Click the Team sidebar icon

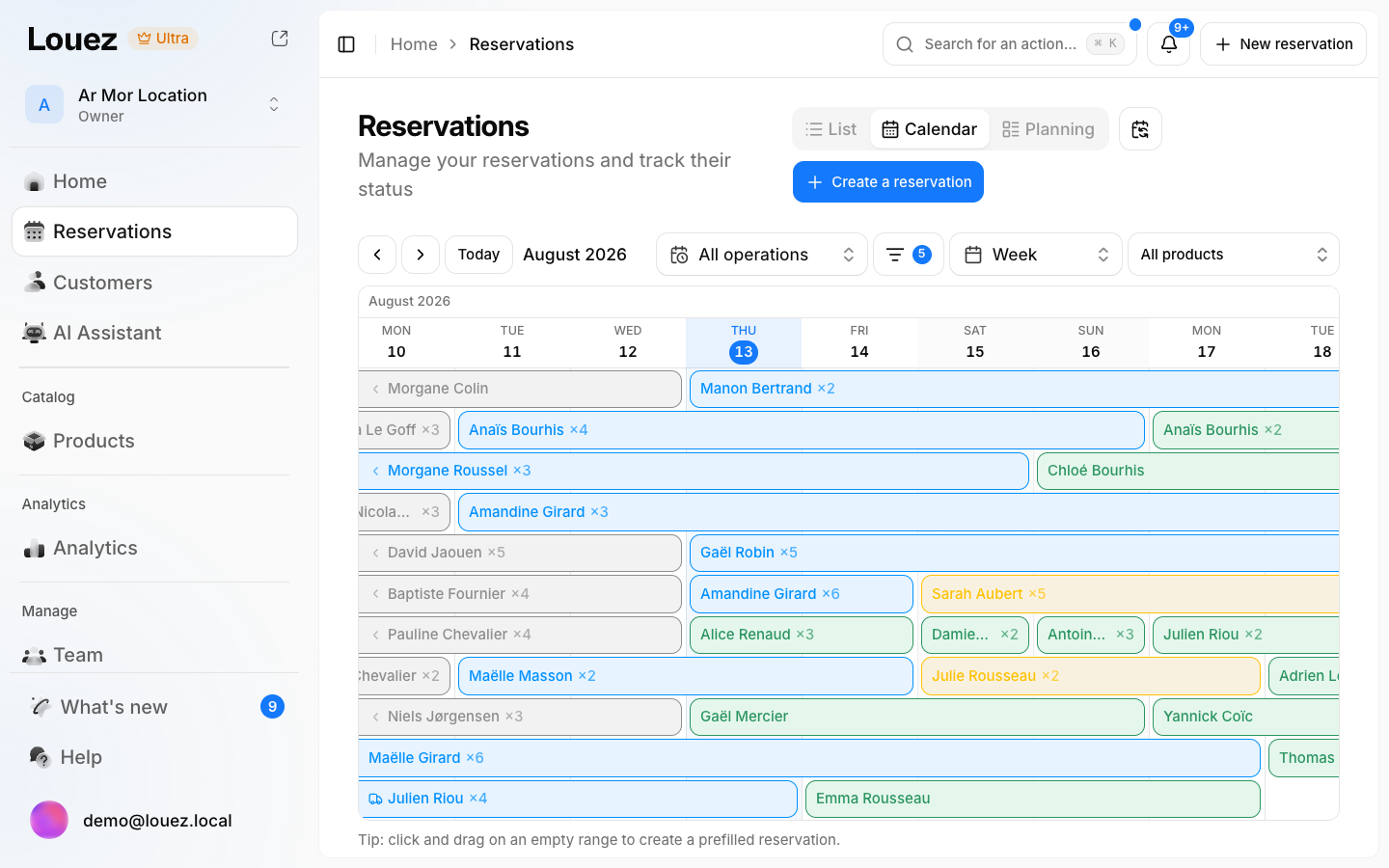point(35,655)
